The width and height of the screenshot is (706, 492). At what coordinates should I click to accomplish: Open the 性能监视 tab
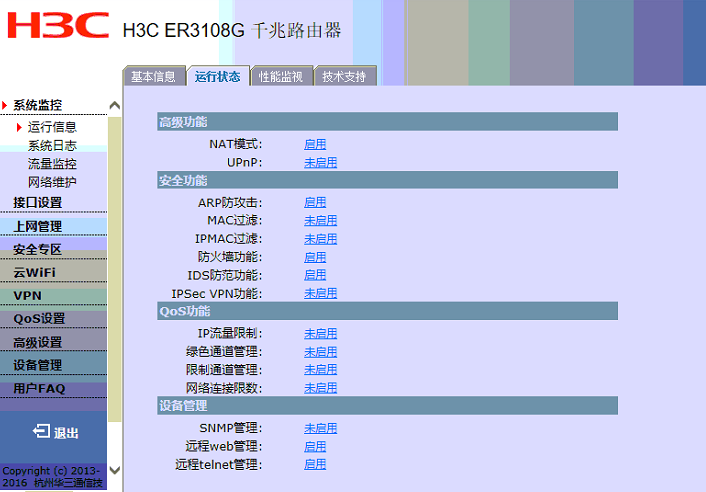[x=281, y=77]
